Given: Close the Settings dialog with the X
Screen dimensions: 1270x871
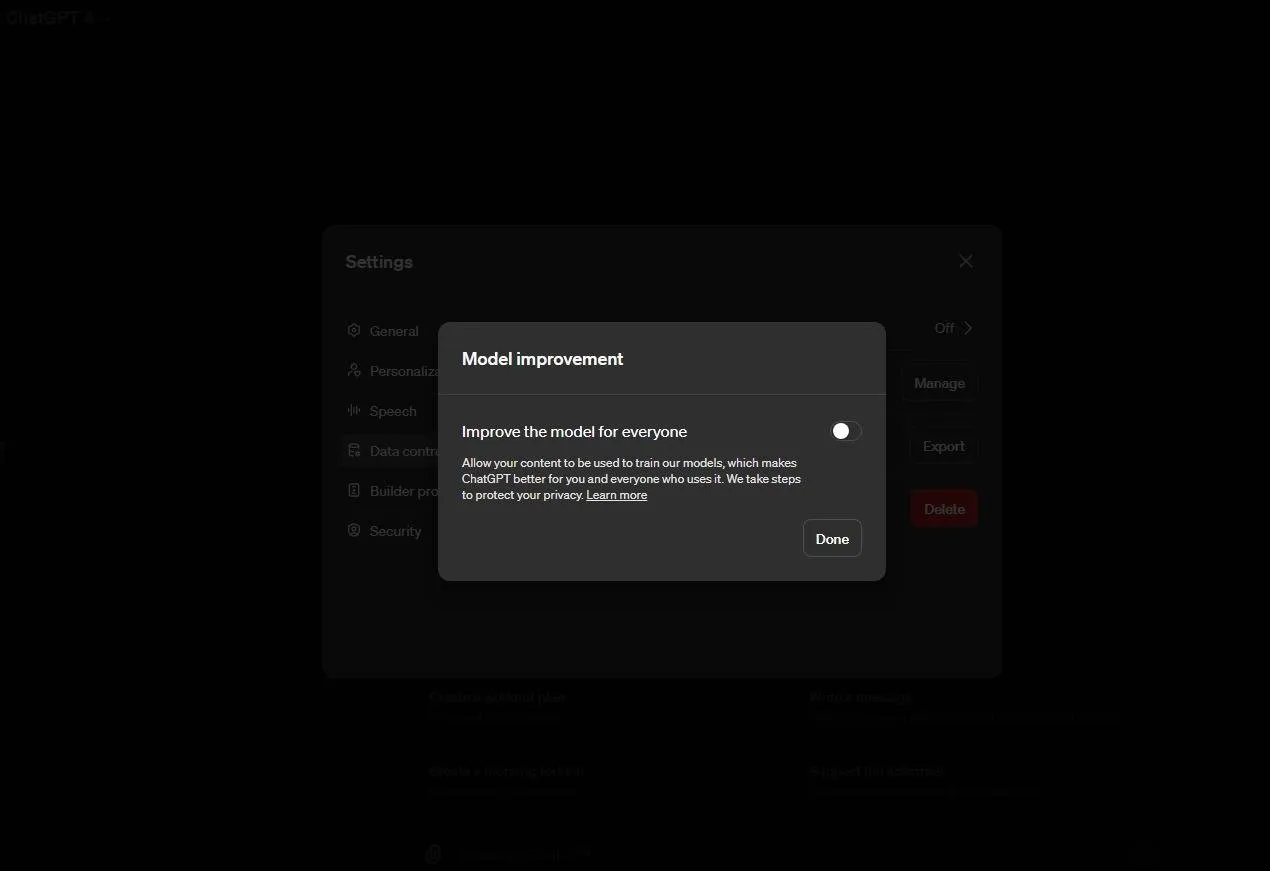Looking at the screenshot, I should (966, 261).
